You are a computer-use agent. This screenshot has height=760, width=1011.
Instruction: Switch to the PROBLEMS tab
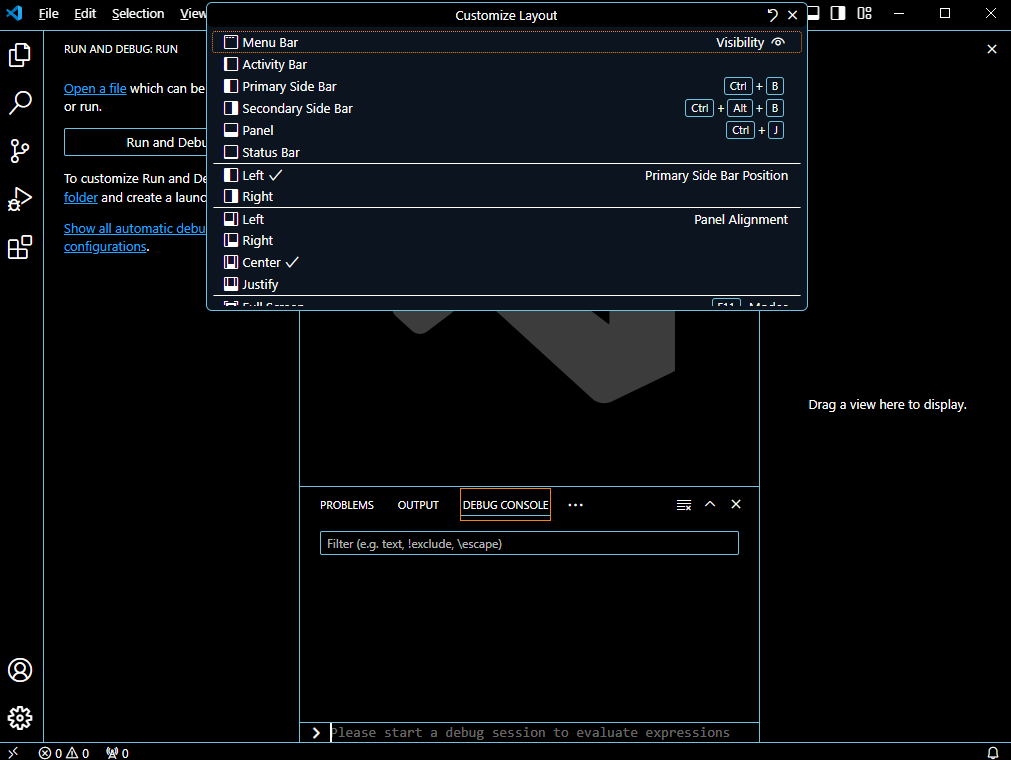click(347, 504)
